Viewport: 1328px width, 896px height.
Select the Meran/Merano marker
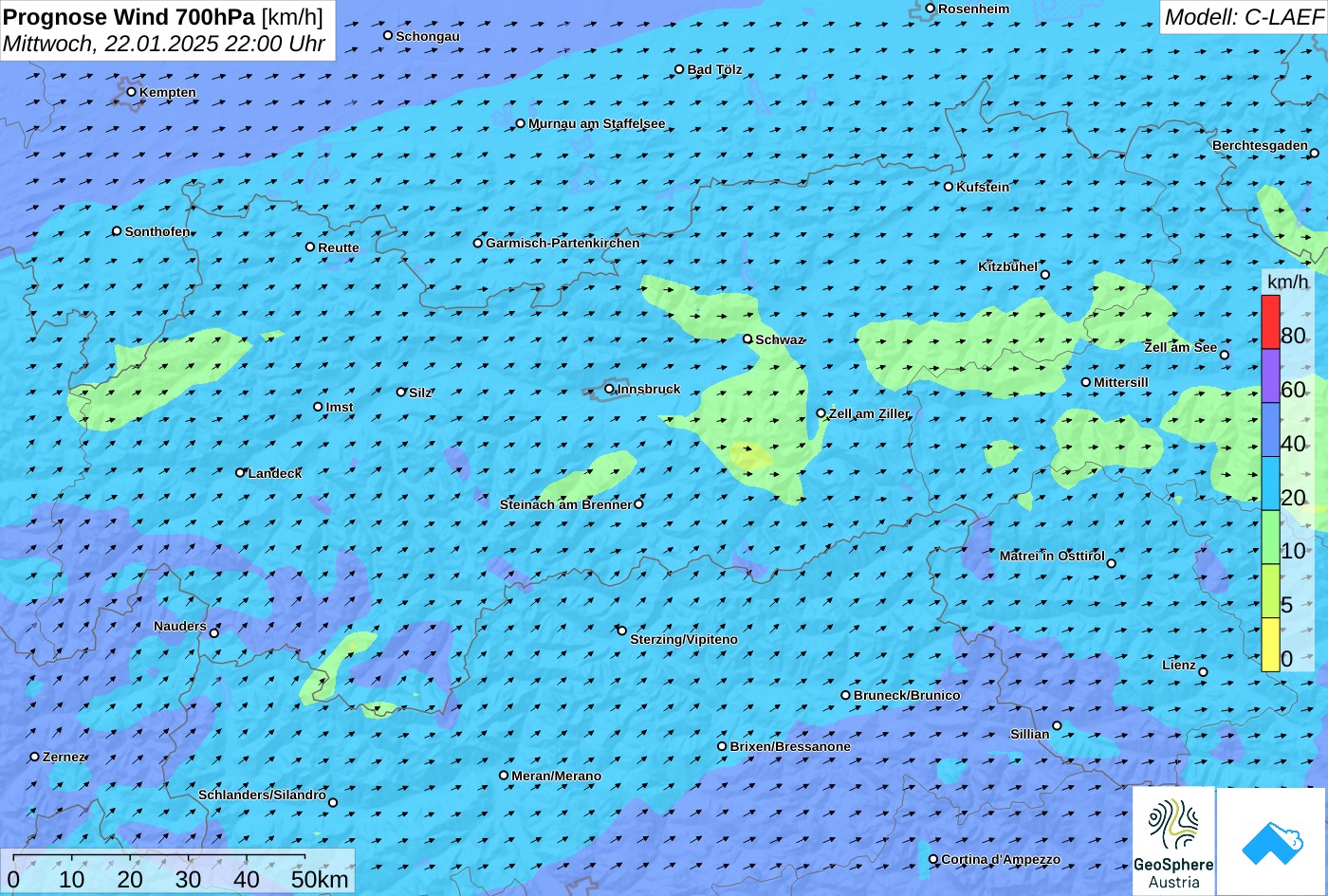pos(504,775)
